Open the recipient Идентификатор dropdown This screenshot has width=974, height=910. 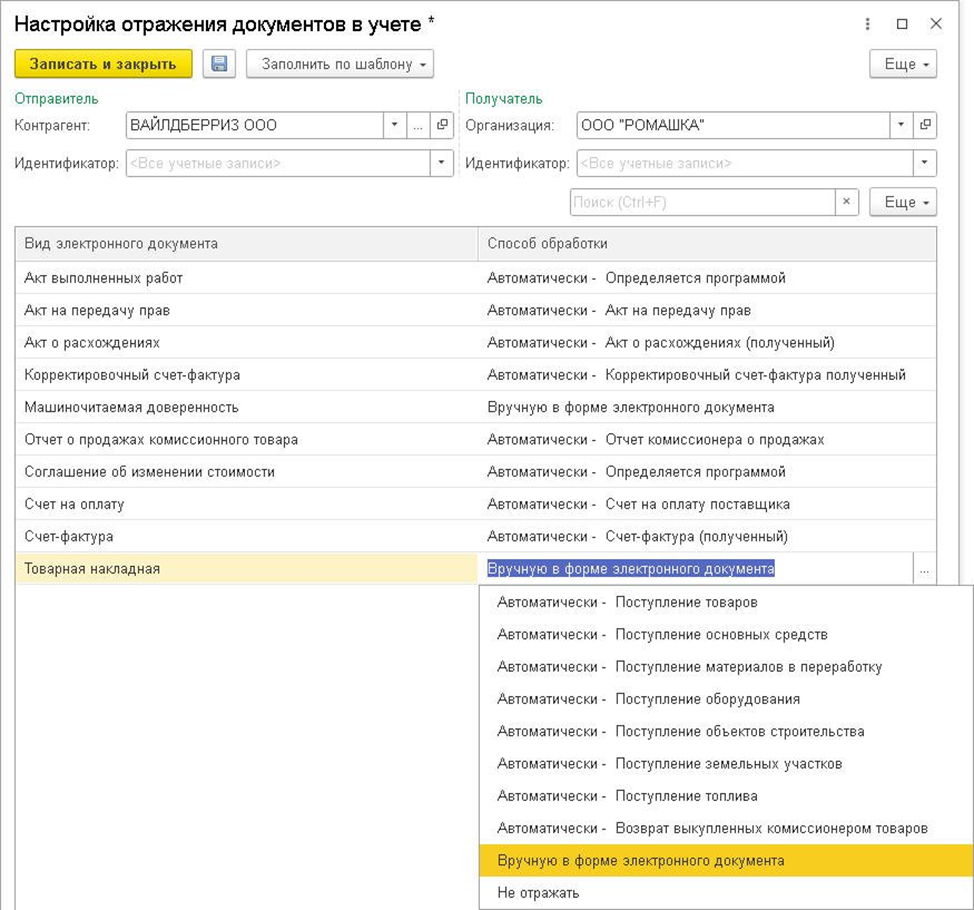point(925,163)
